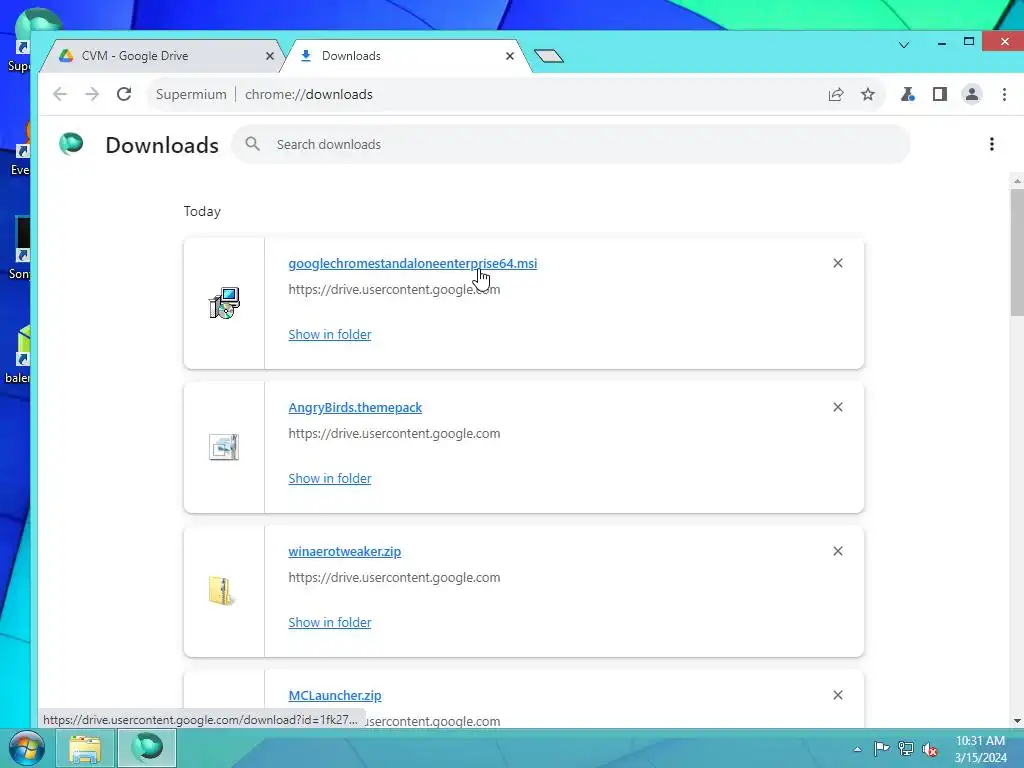Focus the Search downloads field
Image resolution: width=1024 pixels, height=768 pixels.
[571, 144]
